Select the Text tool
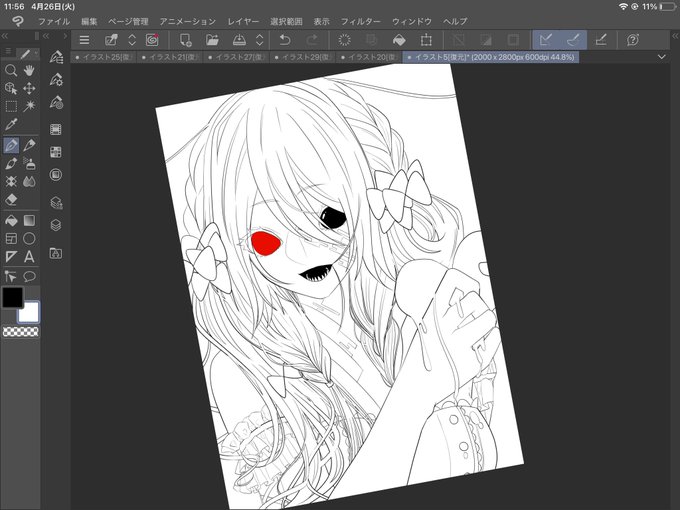The width and height of the screenshot is (680, 510). tap(29, 257)
